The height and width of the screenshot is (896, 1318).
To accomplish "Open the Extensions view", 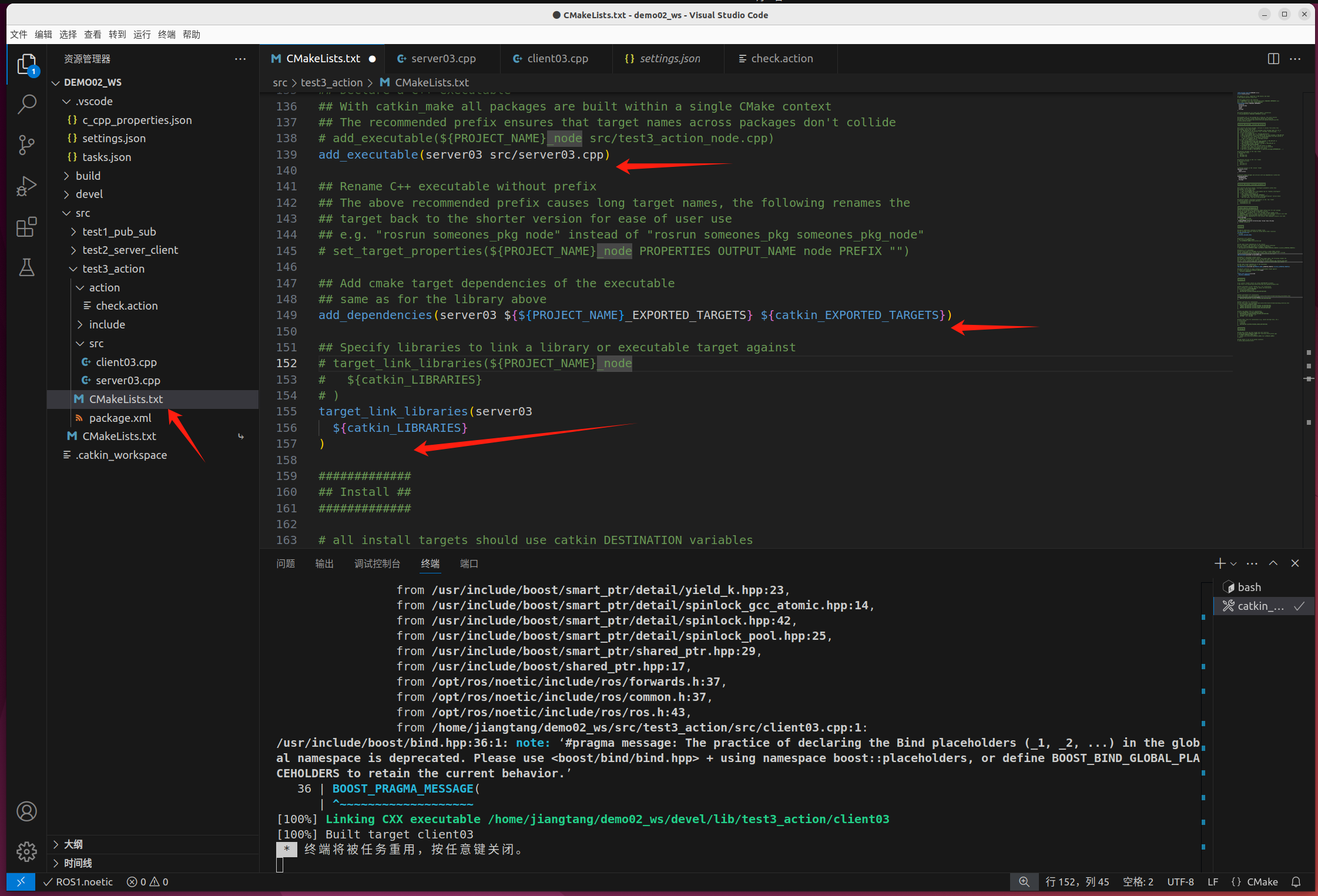I will (26, 227).
